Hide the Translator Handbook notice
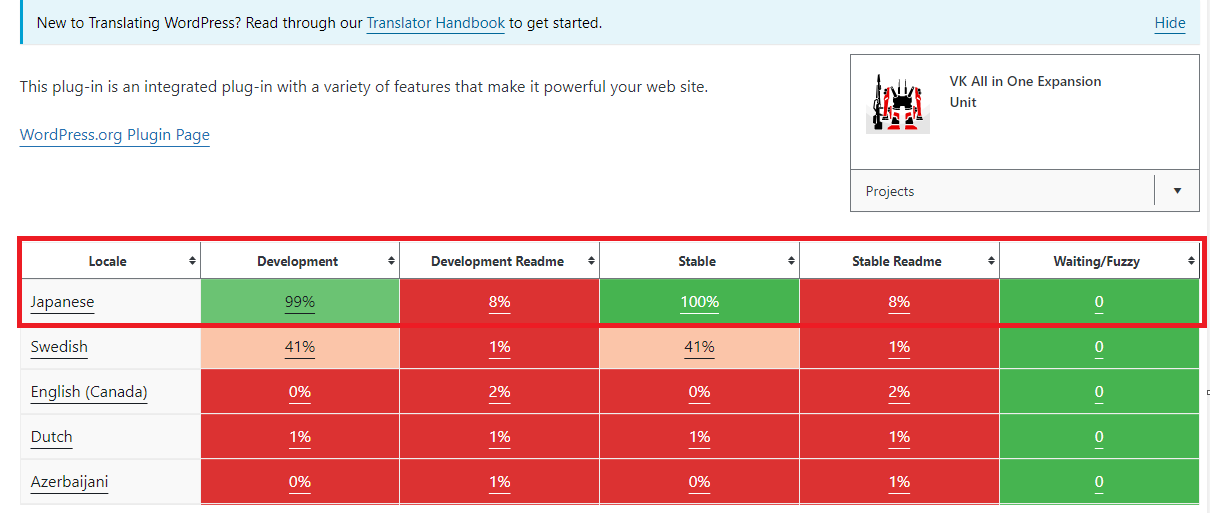The width and height of the screenshot is (1210, 513). (1170, 23)
